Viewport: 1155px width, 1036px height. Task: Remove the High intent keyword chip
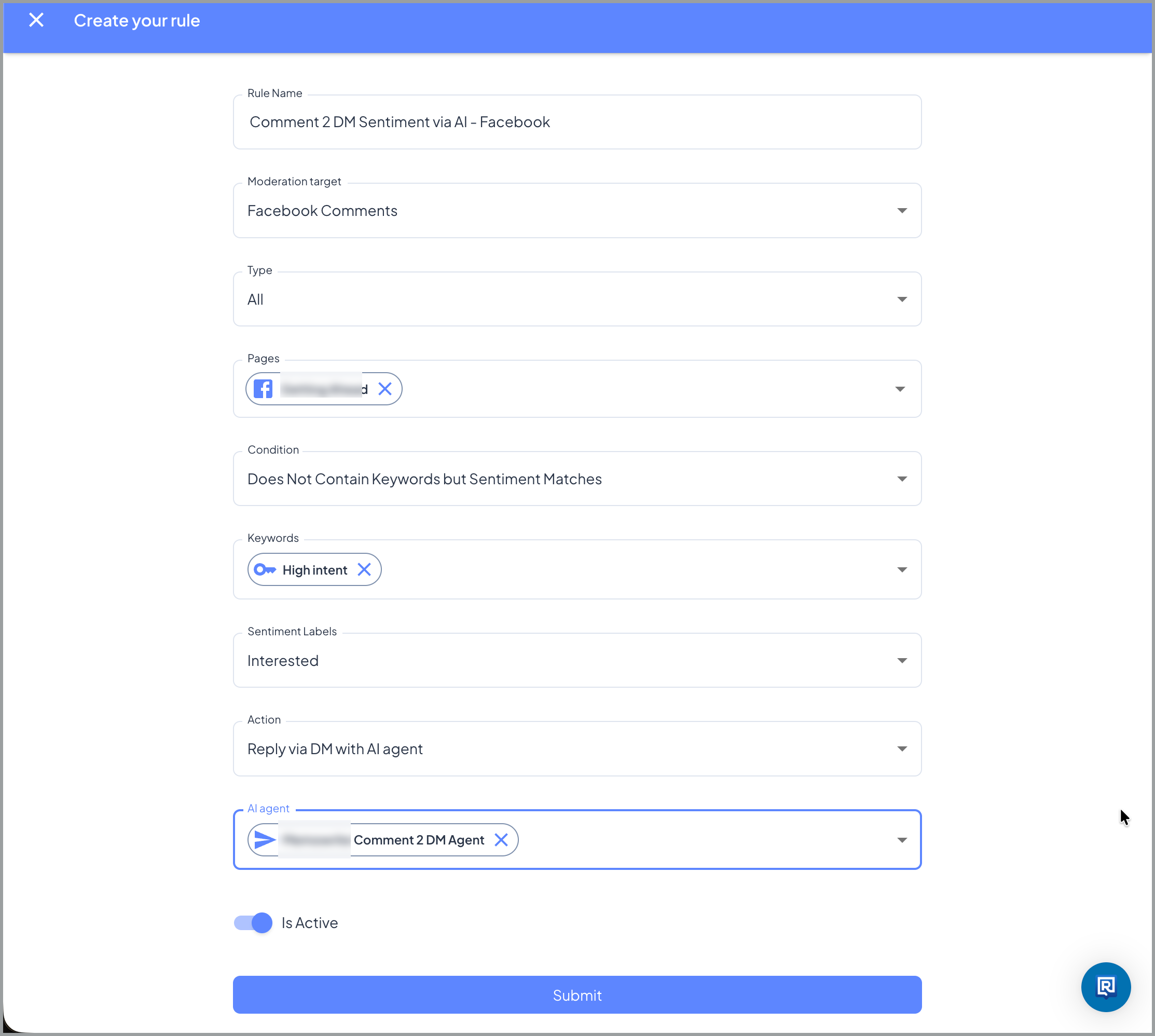(x=364, y=570)
